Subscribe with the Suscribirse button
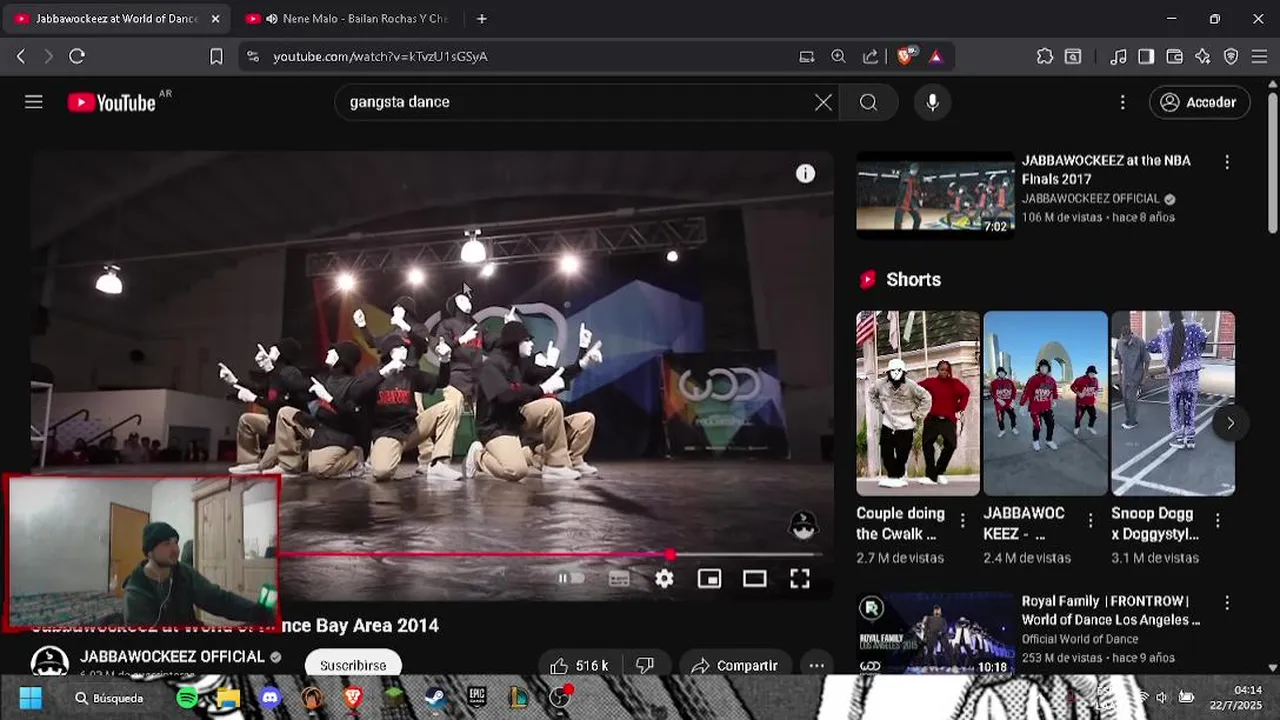 click(353, 665)
